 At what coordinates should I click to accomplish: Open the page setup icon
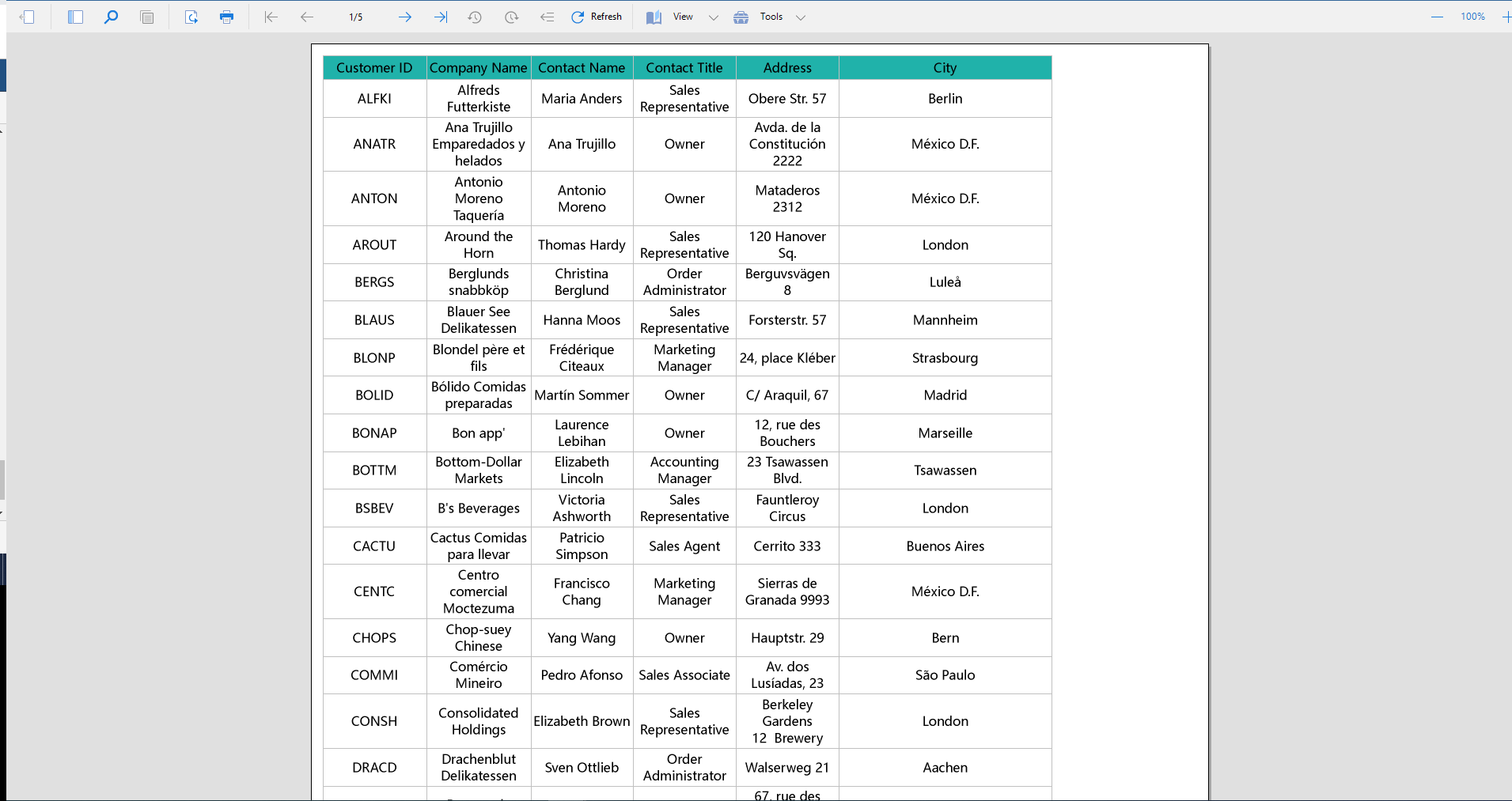(x=191, y=17)
